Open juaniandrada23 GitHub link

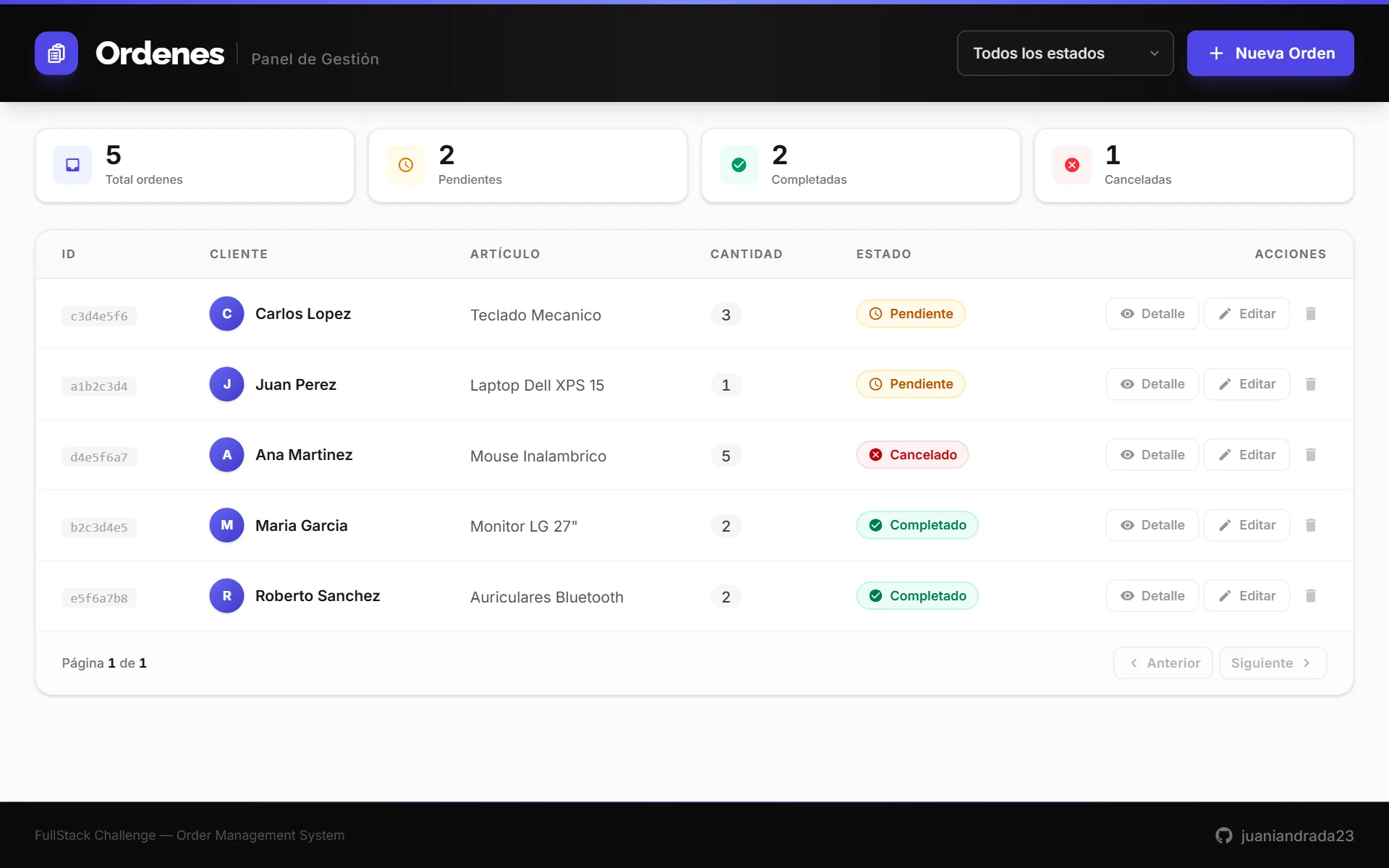point(1284,835)
